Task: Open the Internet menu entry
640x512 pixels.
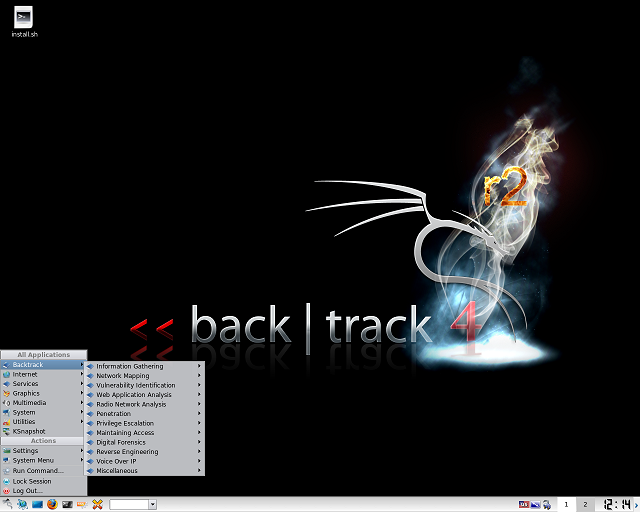Action: [x=43, y=374]
